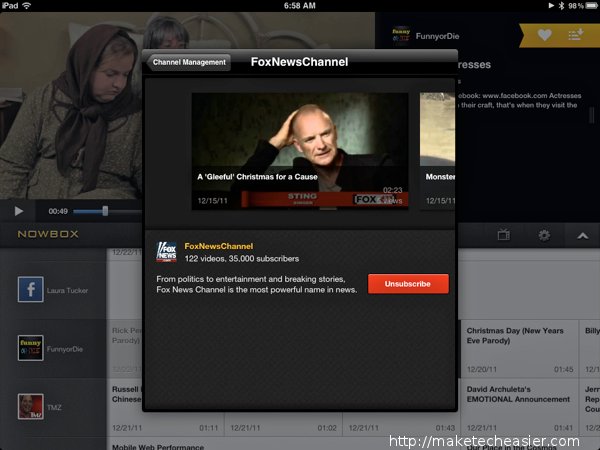Open the partially visible Monster video thumbnail

click(437, 151)
